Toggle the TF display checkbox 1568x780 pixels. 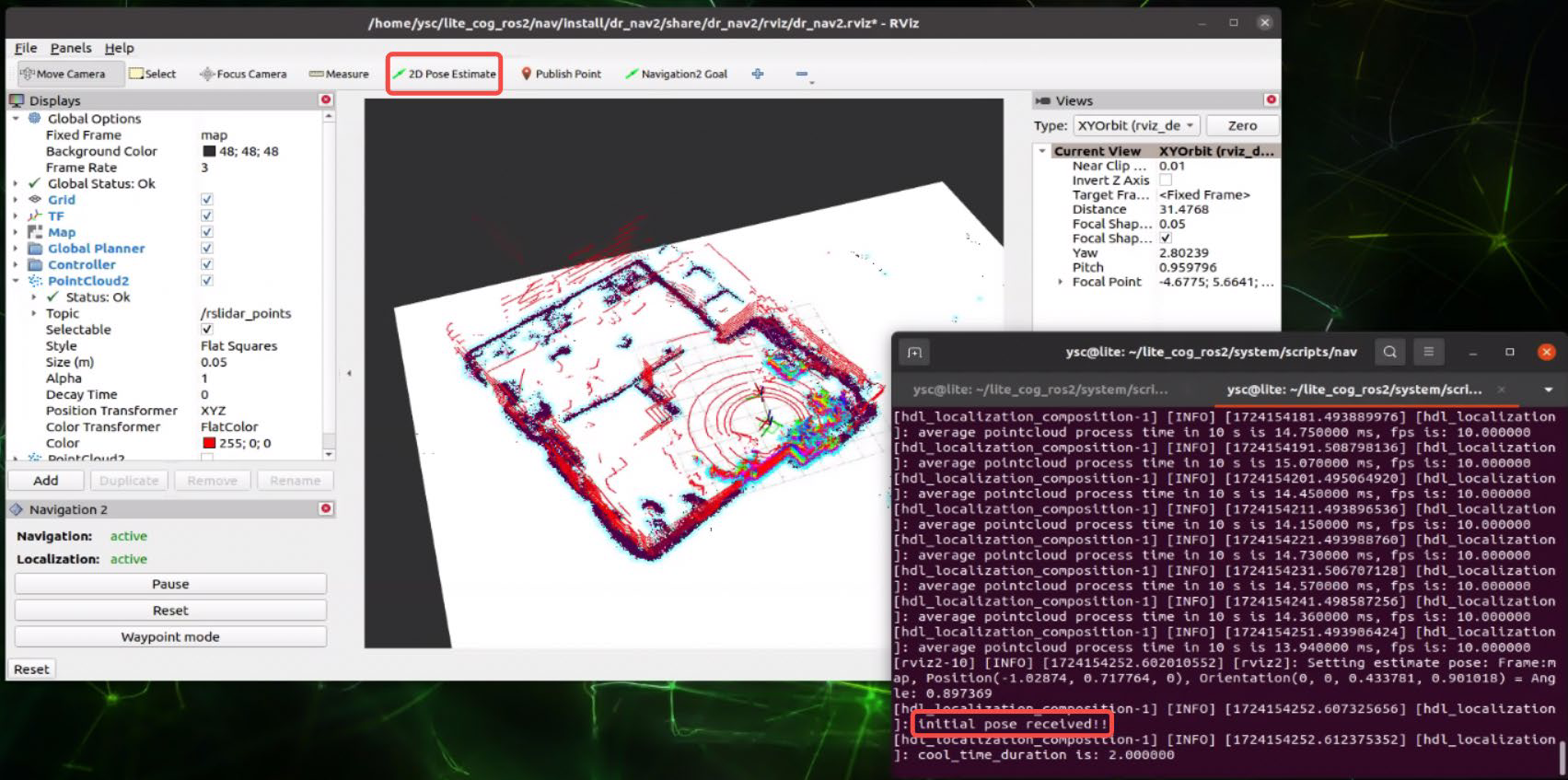click(206, 215)
